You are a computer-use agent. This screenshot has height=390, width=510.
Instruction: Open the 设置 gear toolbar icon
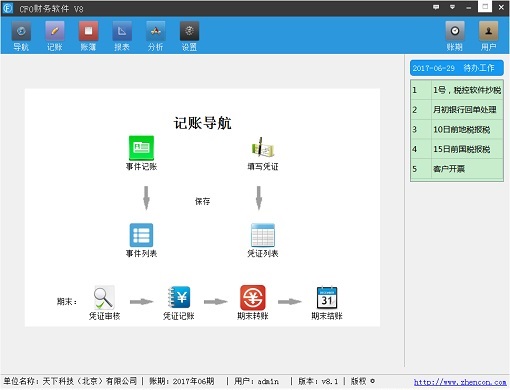tap(189, 32)
